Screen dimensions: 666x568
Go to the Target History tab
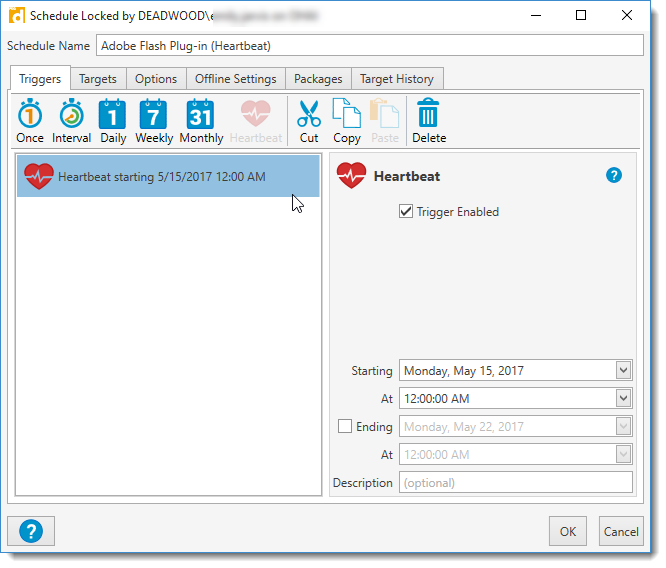(x=397, y=79)
